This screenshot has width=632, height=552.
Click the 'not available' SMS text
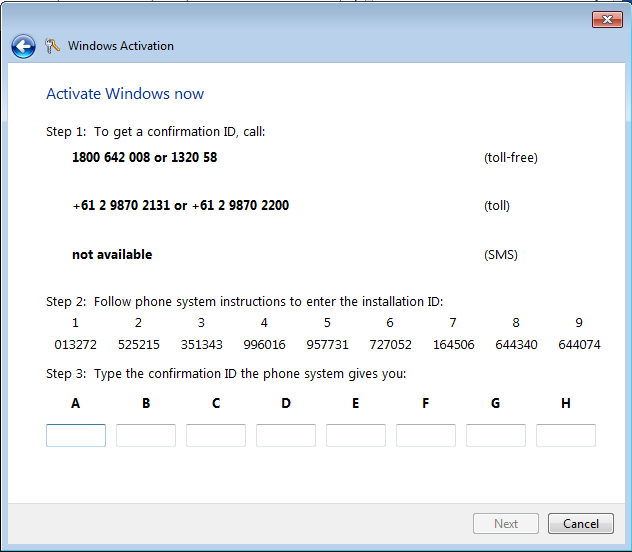(x=112, y=254)
